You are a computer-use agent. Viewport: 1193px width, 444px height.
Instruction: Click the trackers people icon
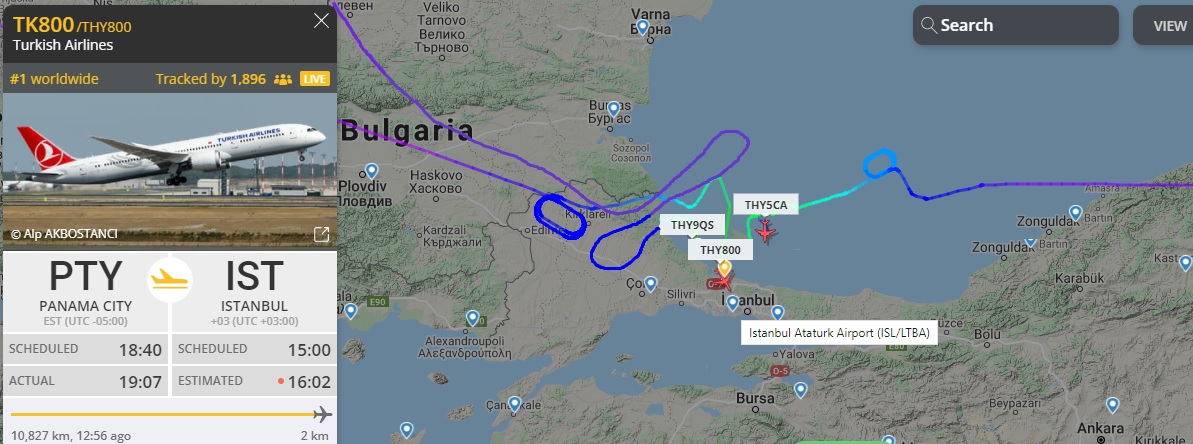[x=283, y=79]
